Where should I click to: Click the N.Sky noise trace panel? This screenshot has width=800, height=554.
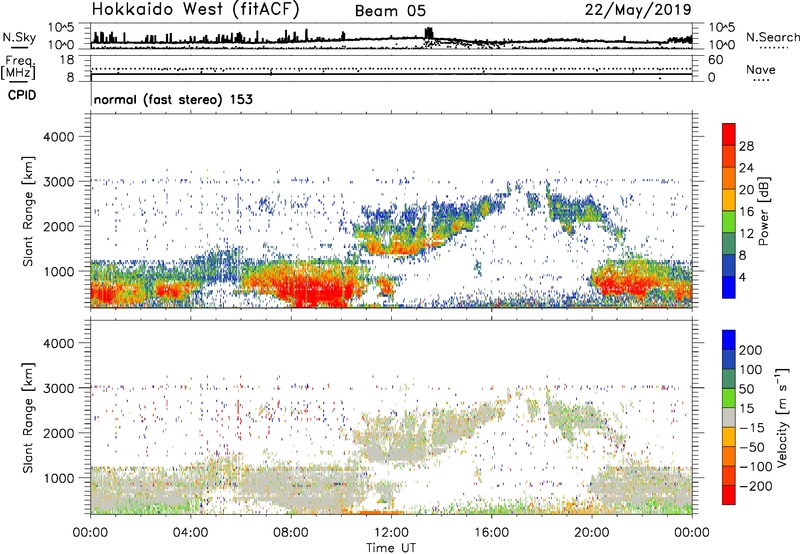tap(391, 36)
